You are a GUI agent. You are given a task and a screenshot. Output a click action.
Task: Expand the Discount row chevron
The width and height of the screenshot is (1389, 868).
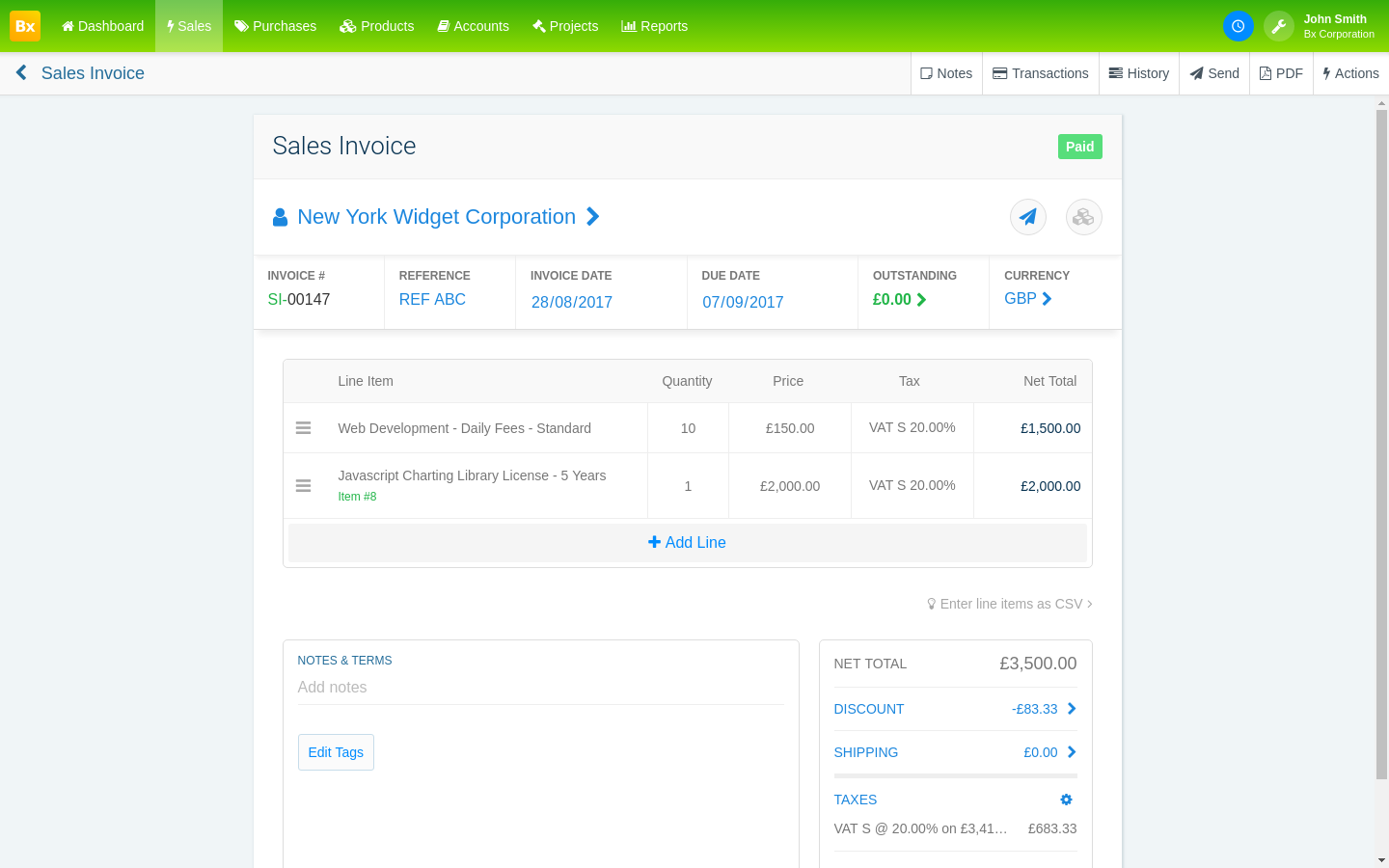tap(1072, 709)
